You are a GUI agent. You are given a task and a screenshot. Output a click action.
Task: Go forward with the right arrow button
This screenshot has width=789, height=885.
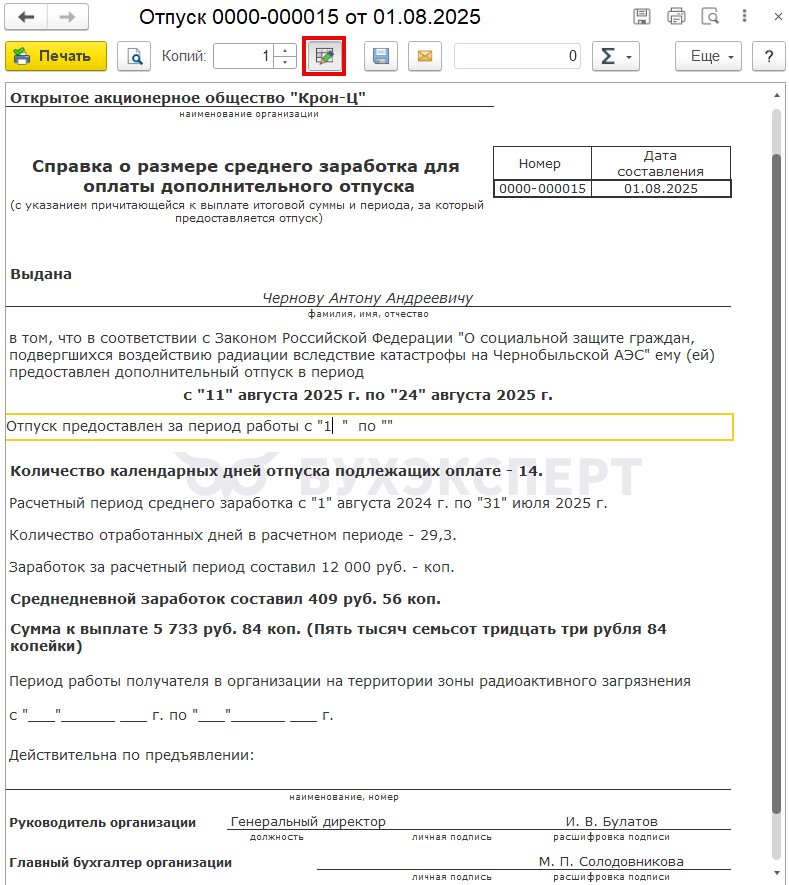pyautogui.click(x=68, y=17)
